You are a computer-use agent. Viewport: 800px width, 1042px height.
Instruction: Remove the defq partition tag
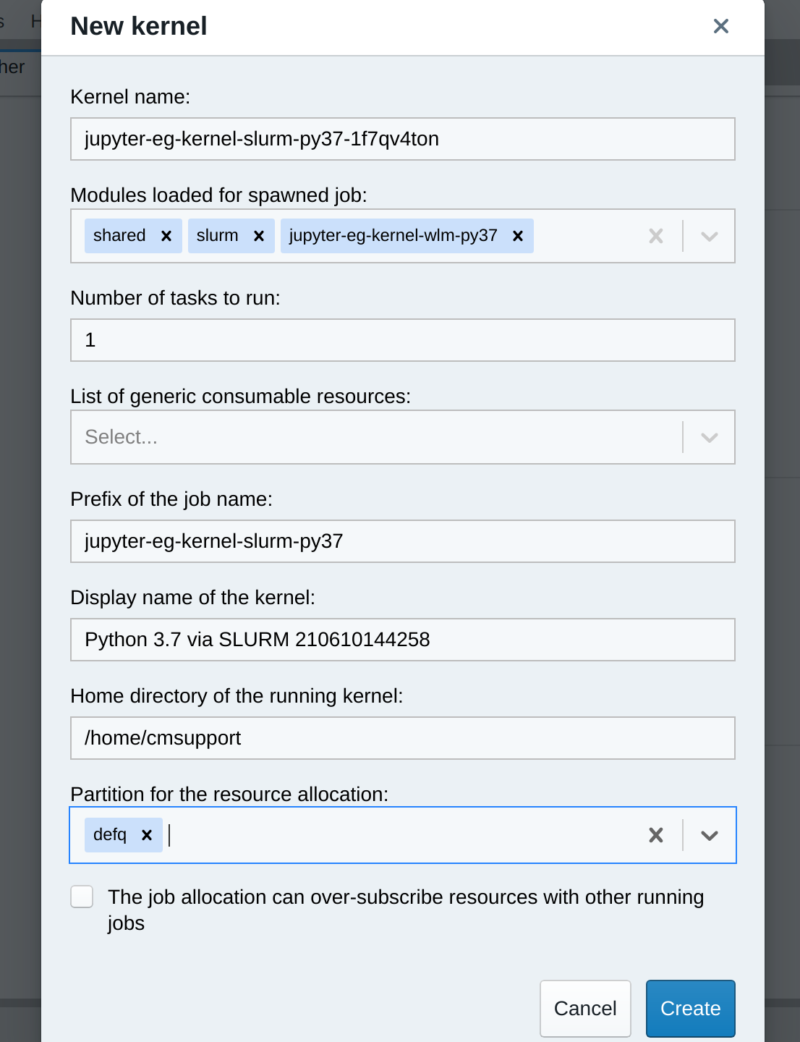point(148,835)
